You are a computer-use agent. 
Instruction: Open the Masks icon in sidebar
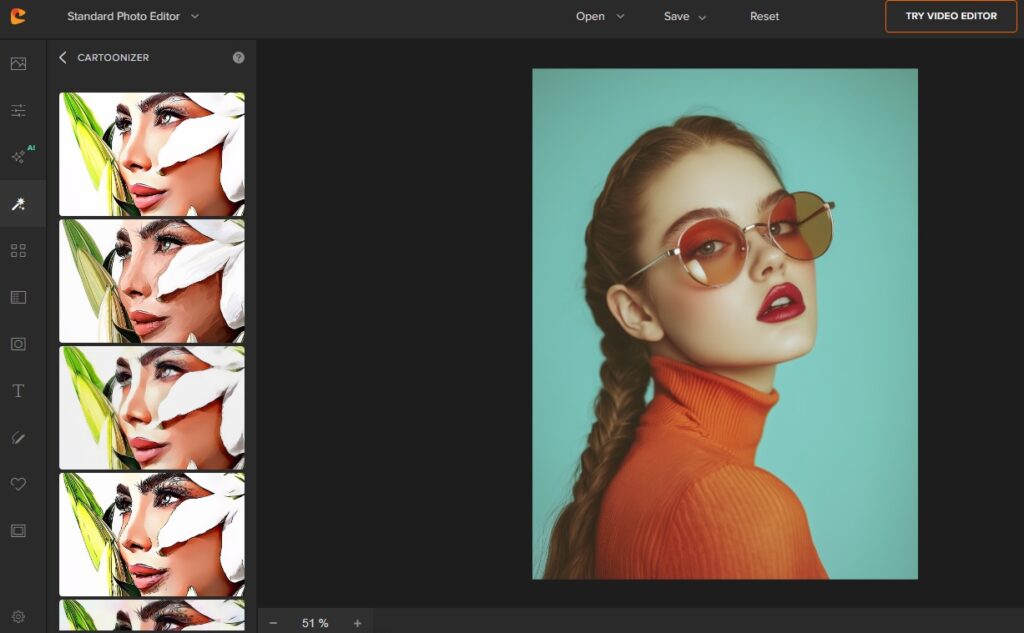pos(18,344)
